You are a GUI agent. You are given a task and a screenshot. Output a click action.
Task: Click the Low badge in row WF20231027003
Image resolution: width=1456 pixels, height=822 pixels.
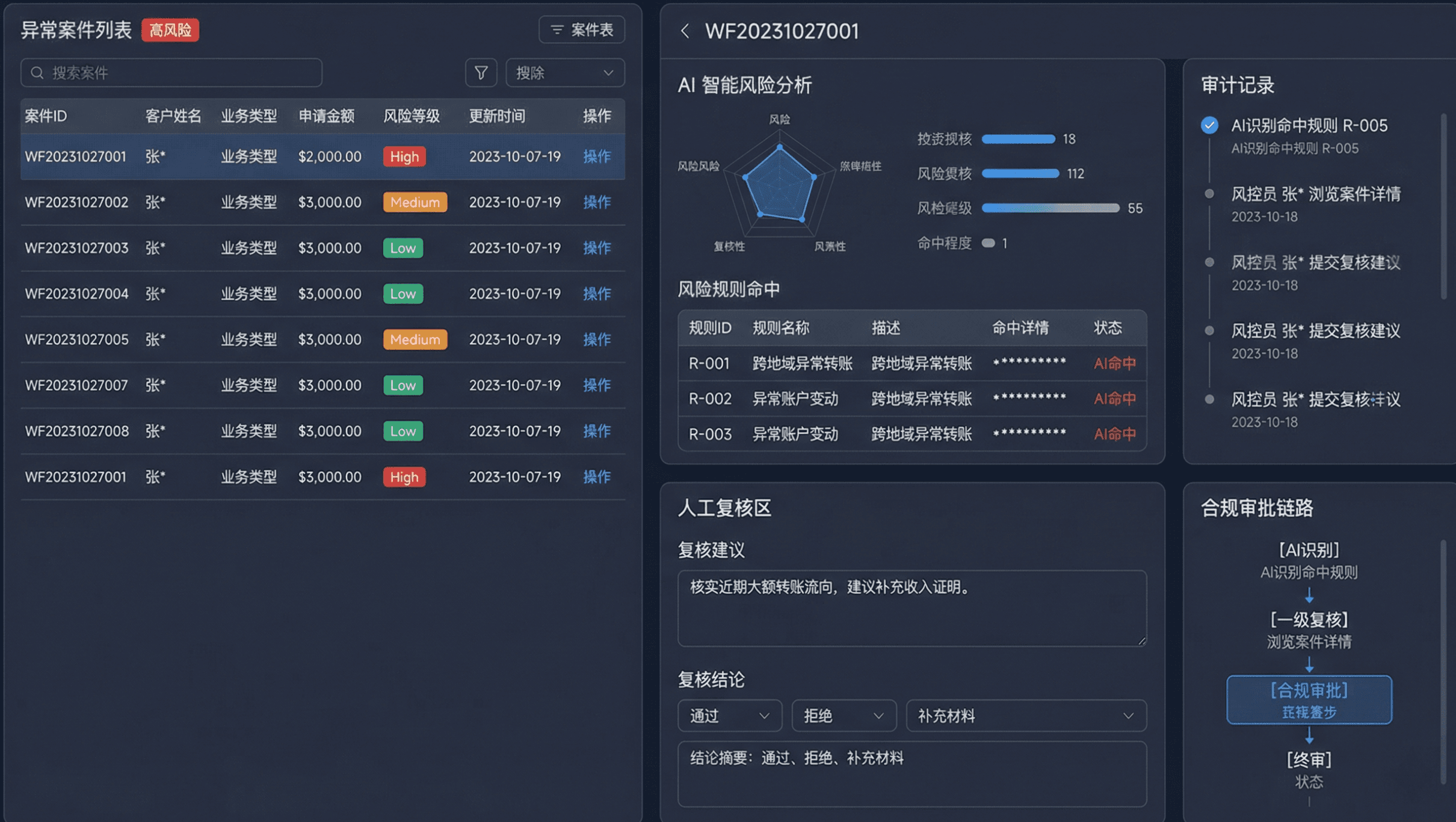coord(403,248)
